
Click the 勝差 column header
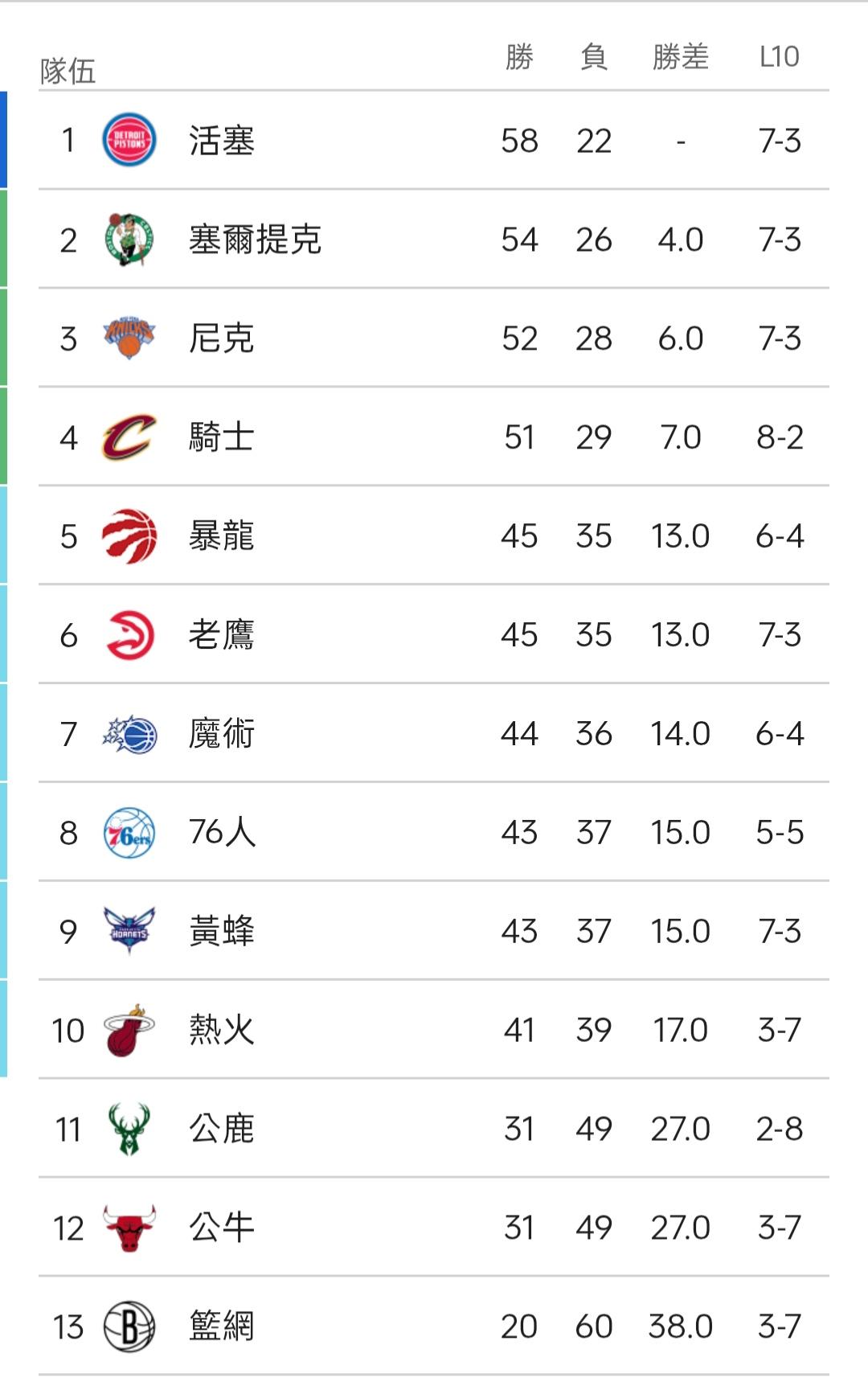pyautogui.click(x=680, y=57)
